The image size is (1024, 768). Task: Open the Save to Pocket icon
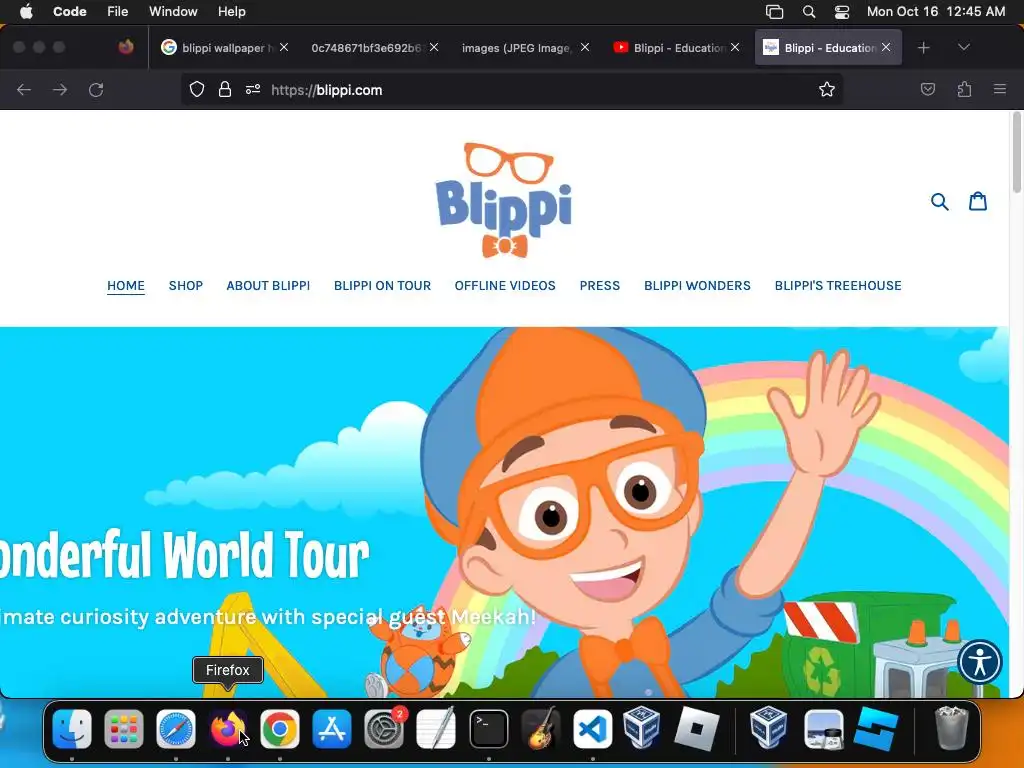pos(928,89)
